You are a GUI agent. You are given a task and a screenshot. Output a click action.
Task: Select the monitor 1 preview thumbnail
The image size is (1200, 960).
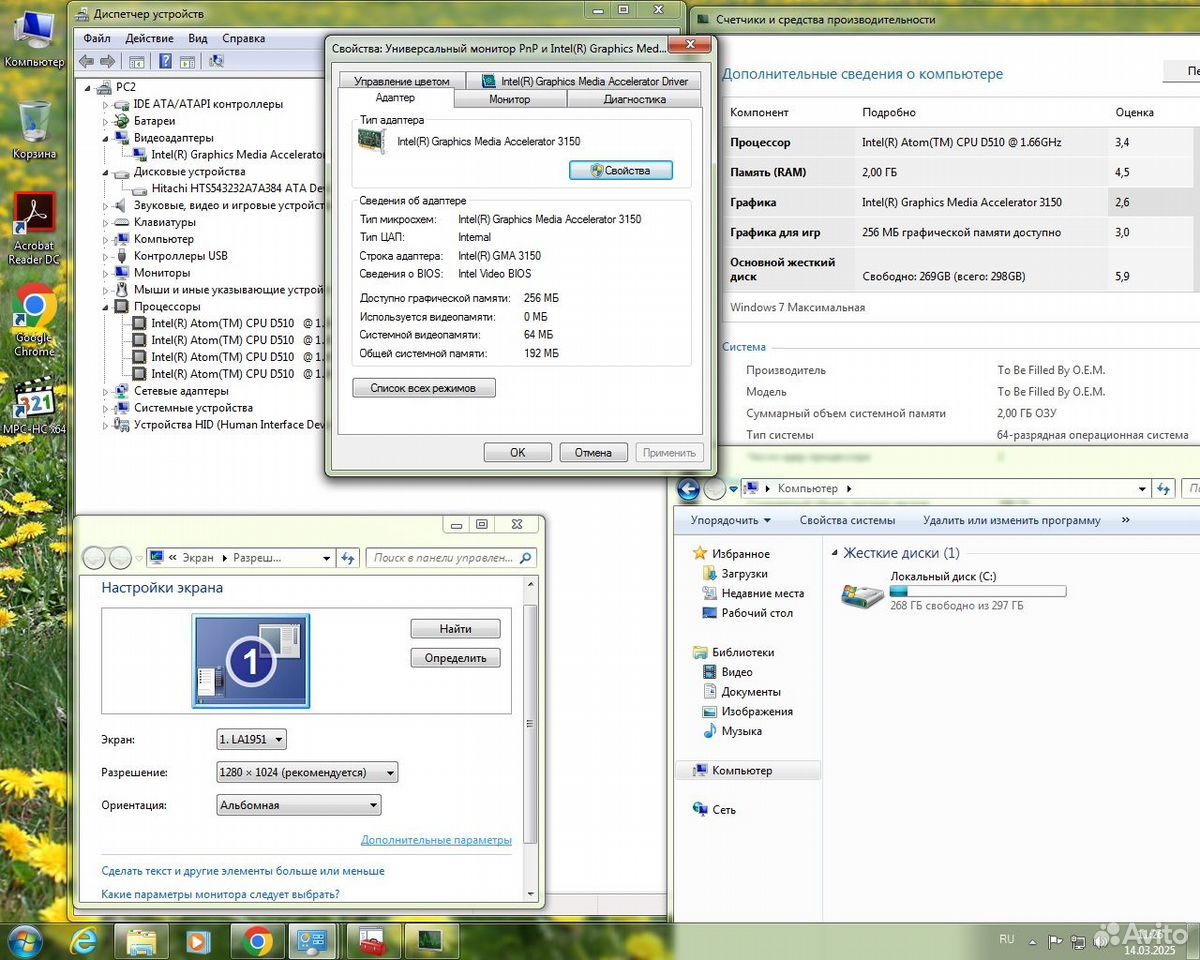251,661
